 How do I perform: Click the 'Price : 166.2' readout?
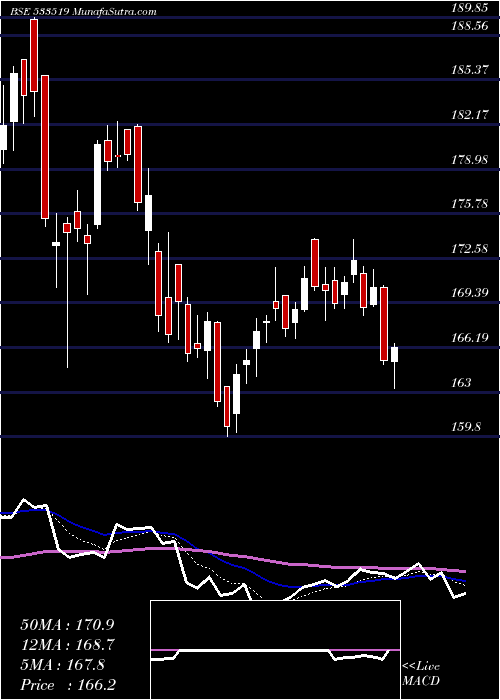(70, 685)
